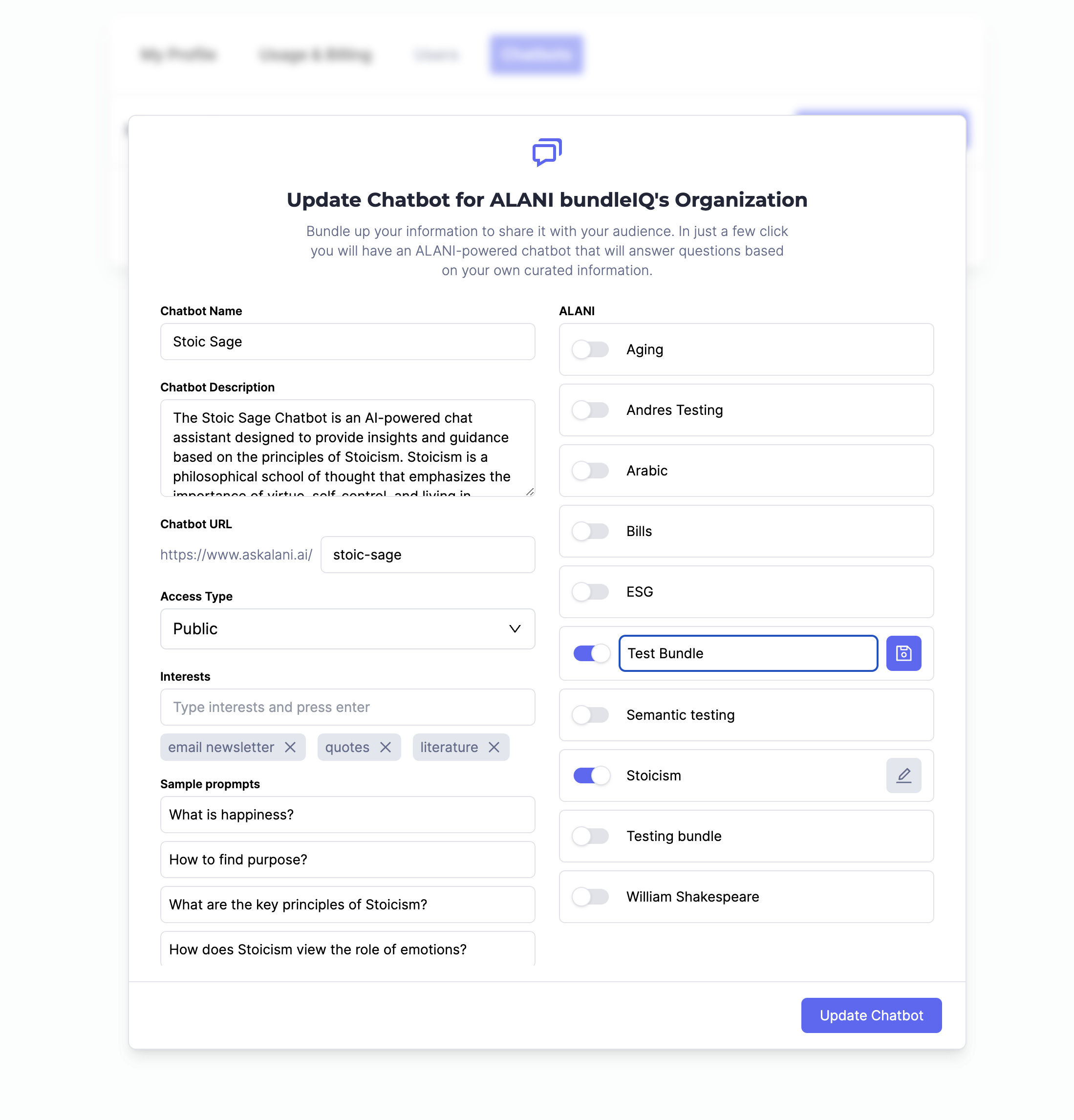Save the Test Bundle name edit
The height and width of the screenshot is (1120, 1074).
(x=903, y=653)
